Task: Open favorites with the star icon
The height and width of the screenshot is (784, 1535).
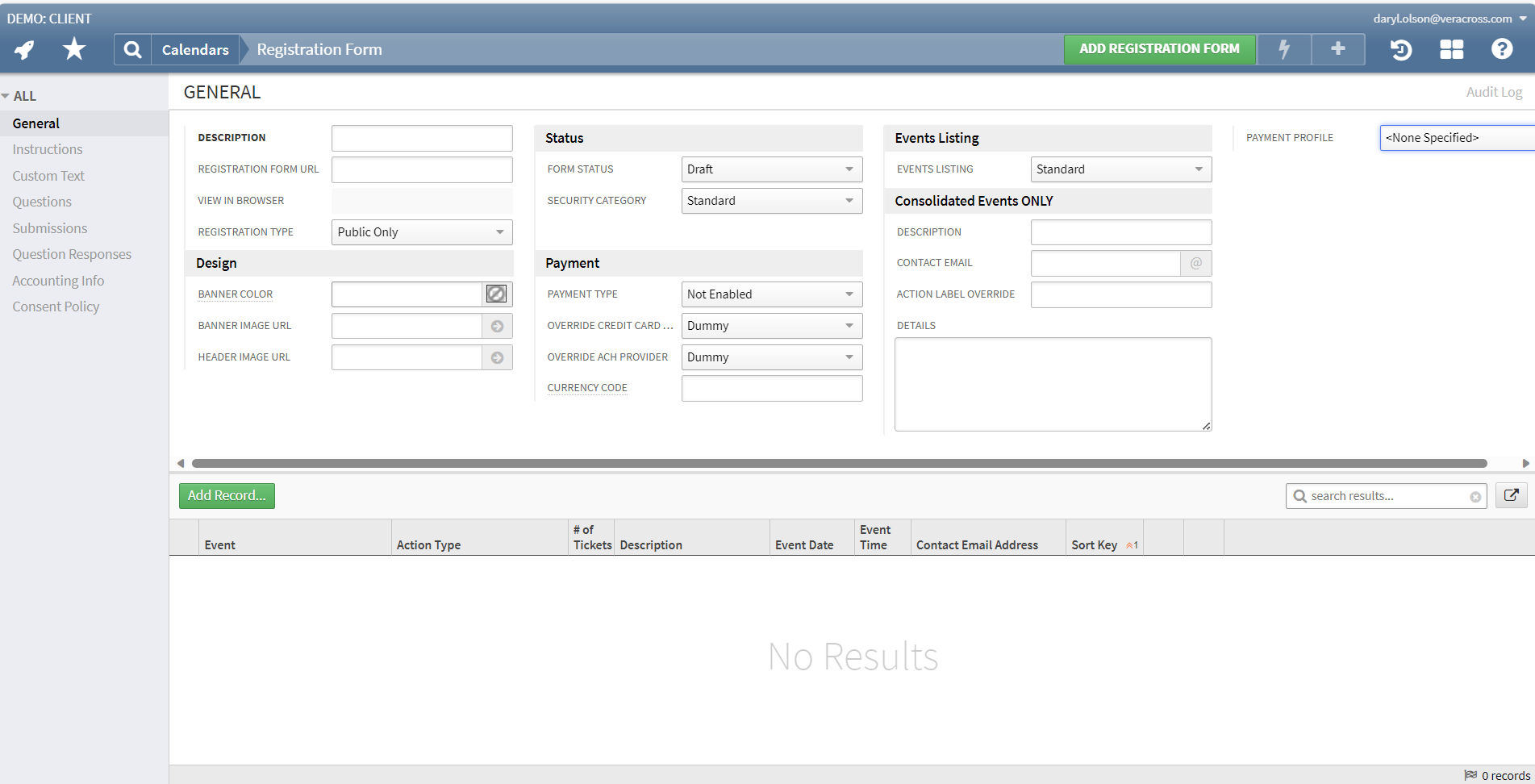Action: pos(74,49)
